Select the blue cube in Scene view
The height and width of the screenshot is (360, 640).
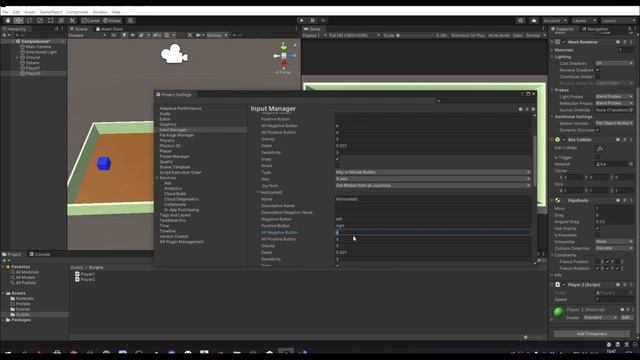(x=104, y=163)
